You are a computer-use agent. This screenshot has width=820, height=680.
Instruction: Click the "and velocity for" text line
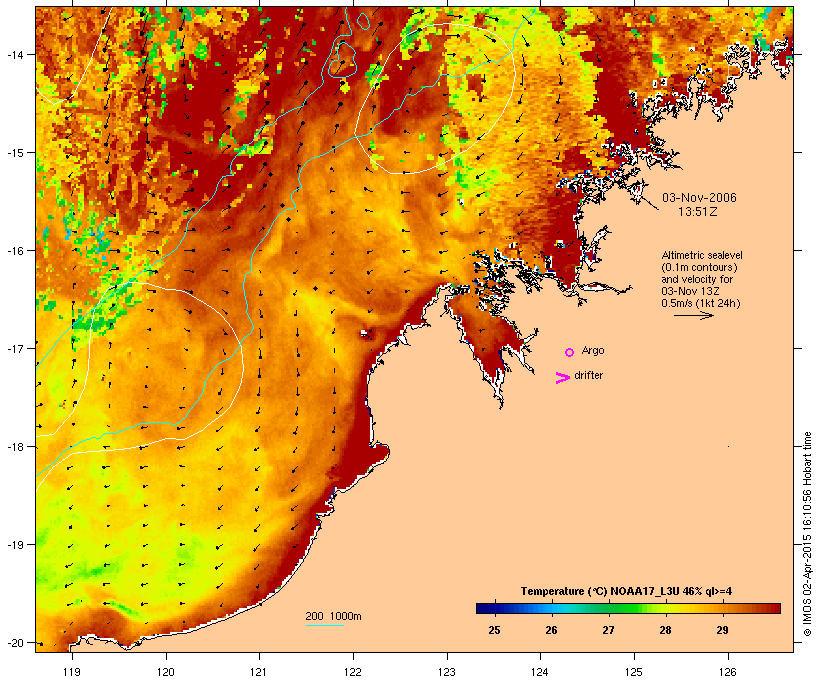pyautogui.click(x=697, y=279)
